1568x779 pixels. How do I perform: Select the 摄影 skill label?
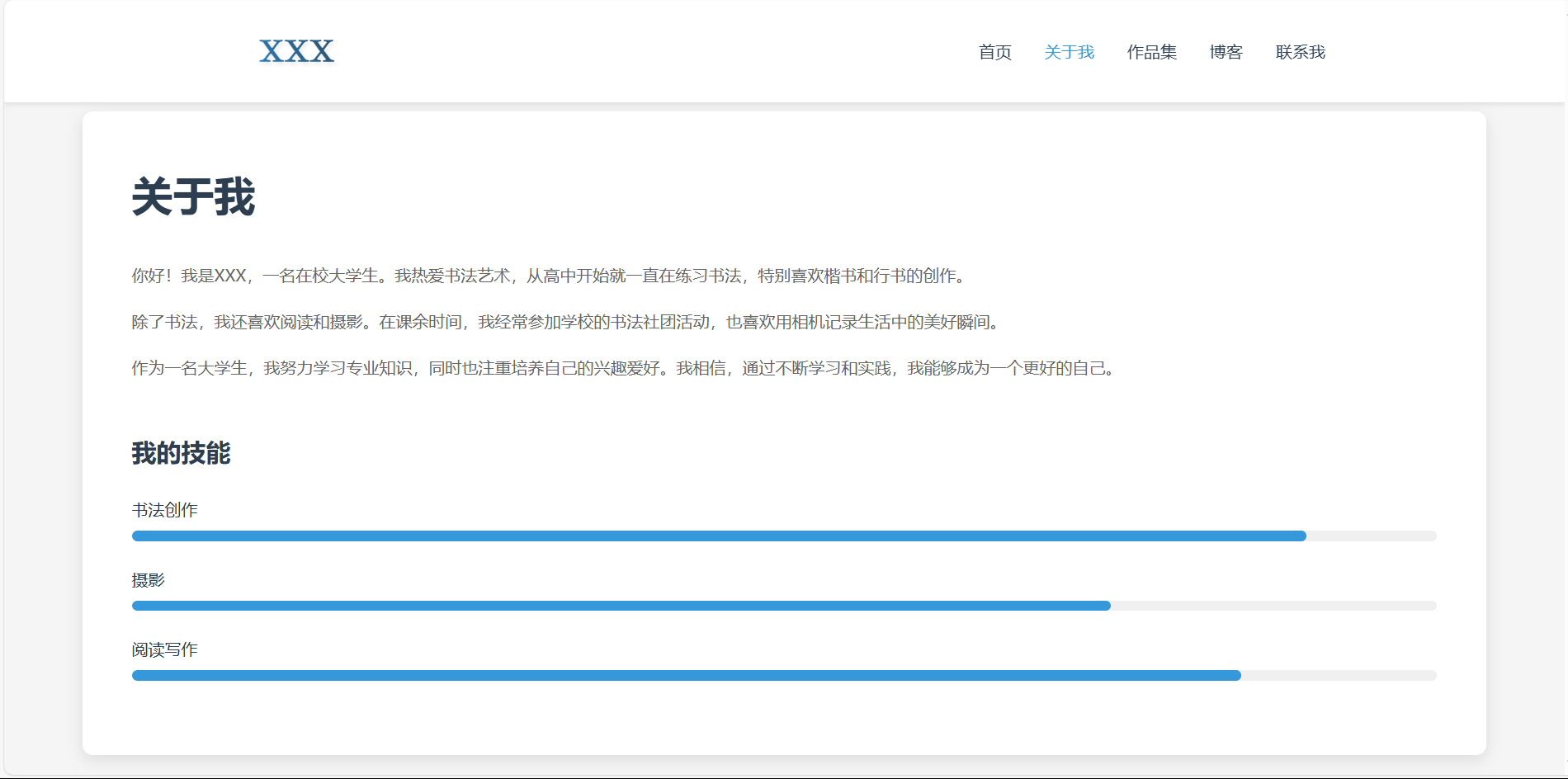click(149, 580)
